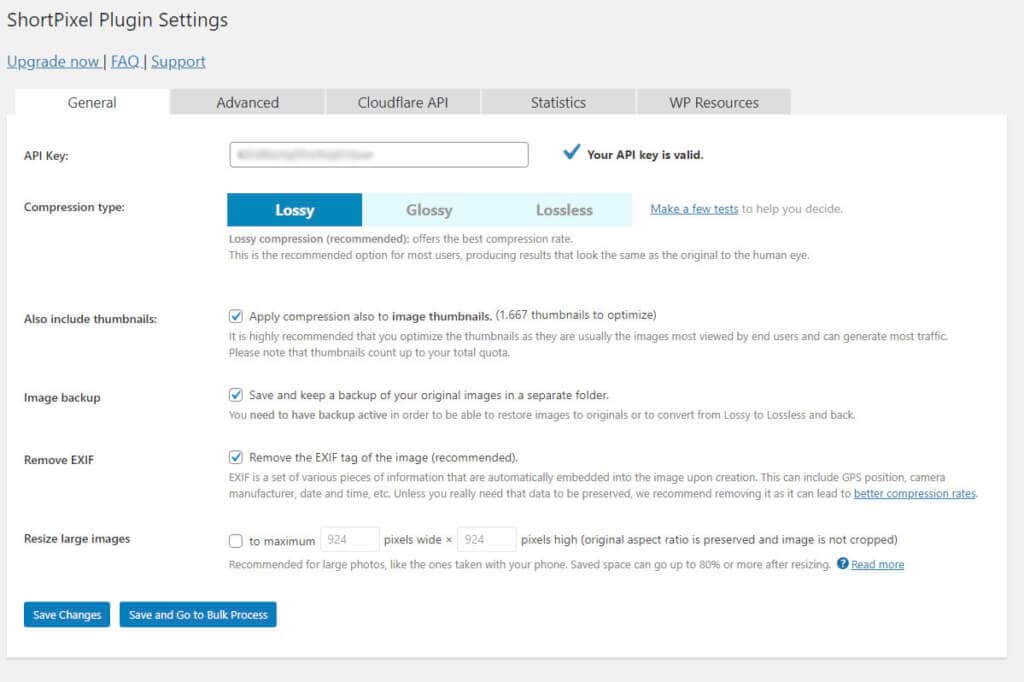Click the 'Compression type:' label

click(x=74, y=207)
